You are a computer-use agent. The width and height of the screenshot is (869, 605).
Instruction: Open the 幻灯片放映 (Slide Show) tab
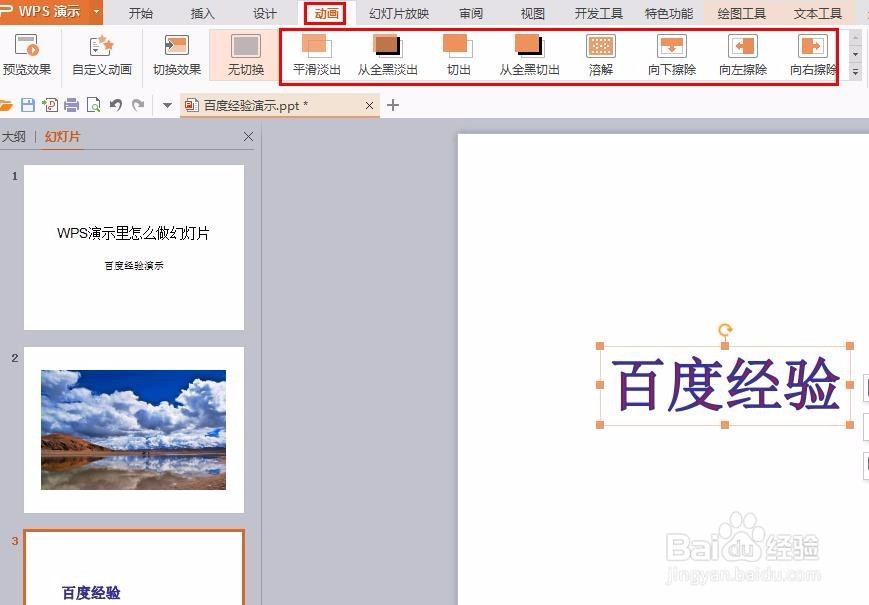[x=399, y=13]
